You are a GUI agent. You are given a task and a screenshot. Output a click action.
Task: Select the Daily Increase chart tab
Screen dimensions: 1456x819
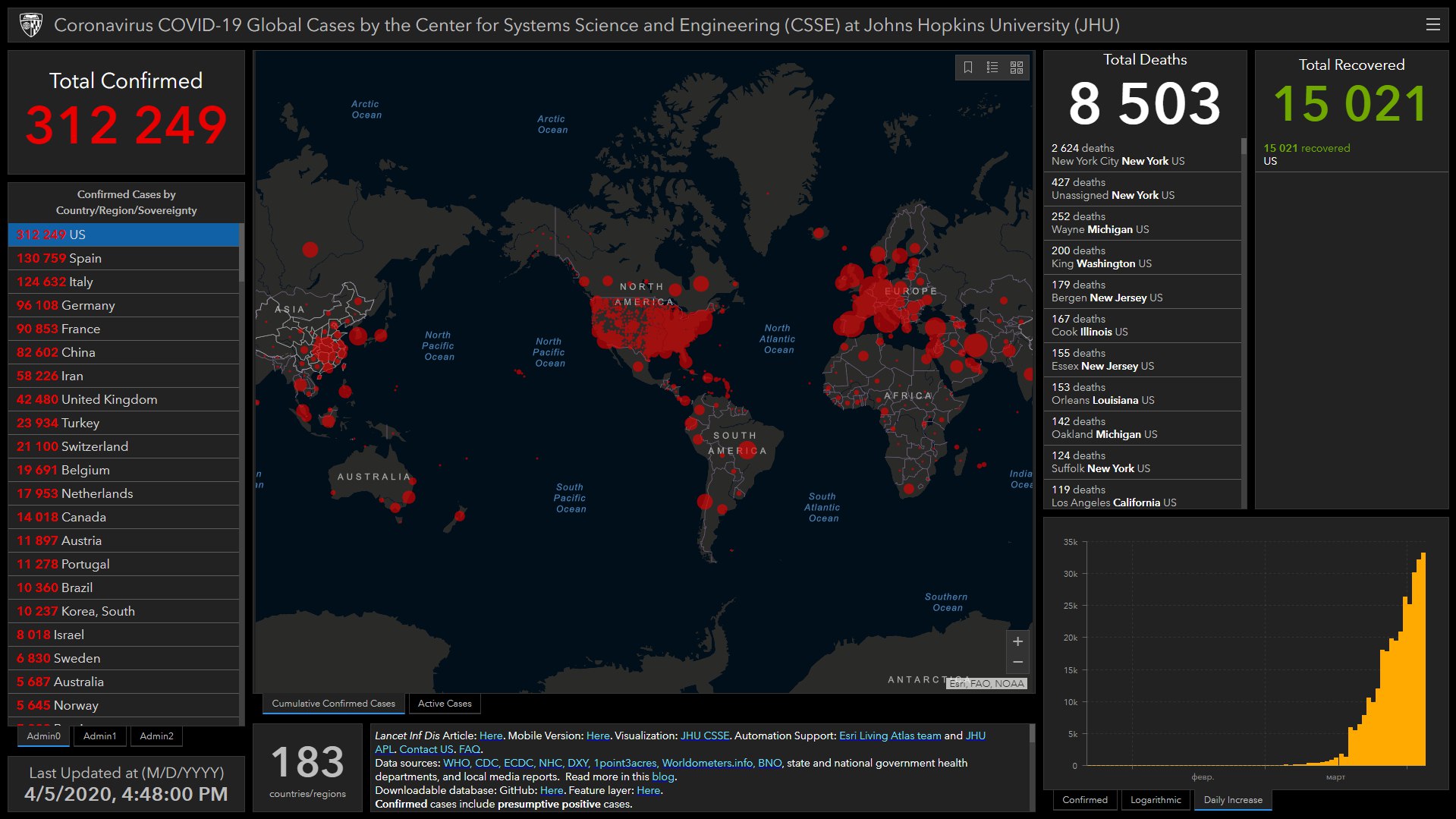pyautogui.click(x=1233, y=800)
